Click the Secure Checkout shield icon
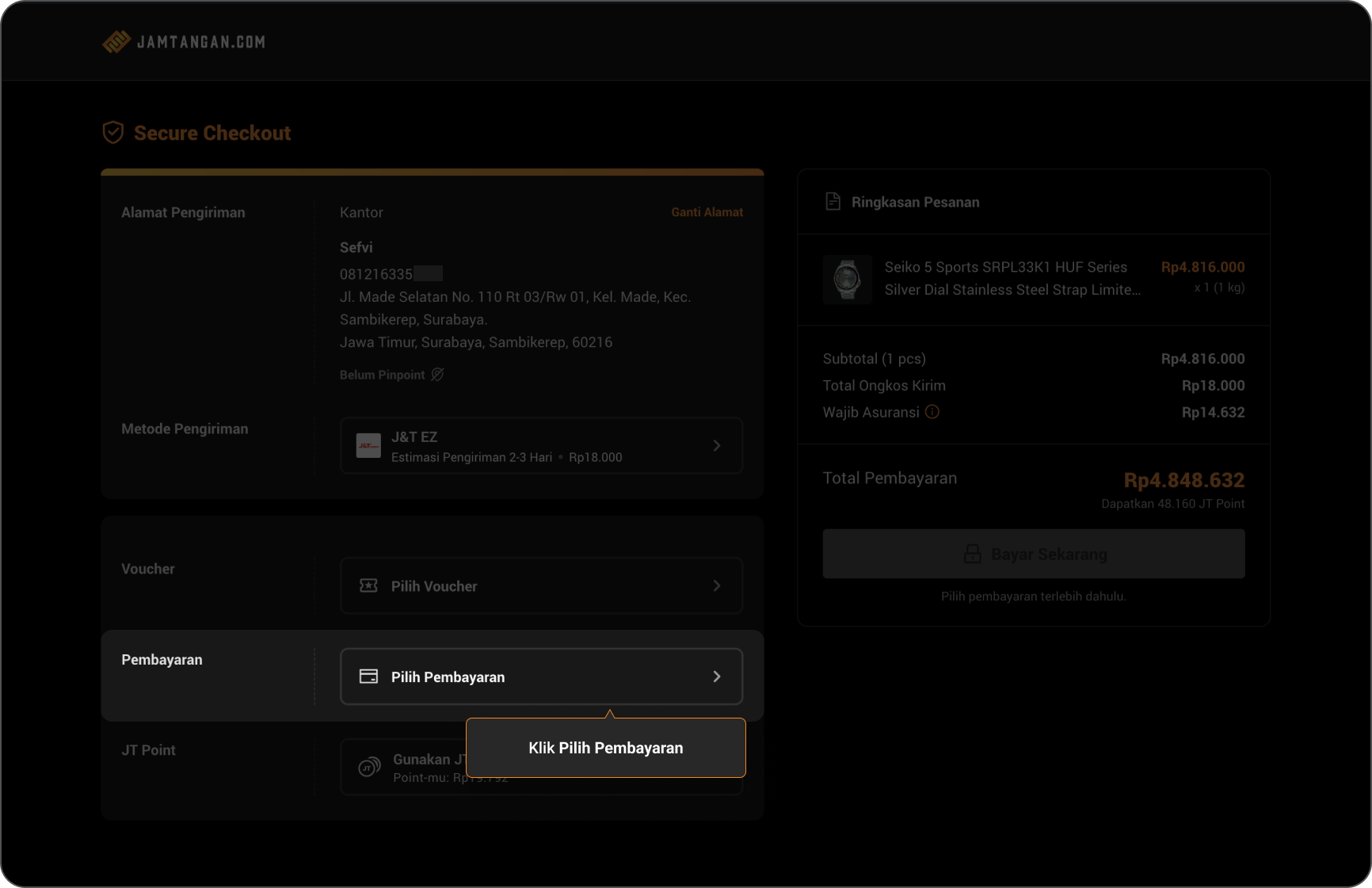 tap(113, 132)
